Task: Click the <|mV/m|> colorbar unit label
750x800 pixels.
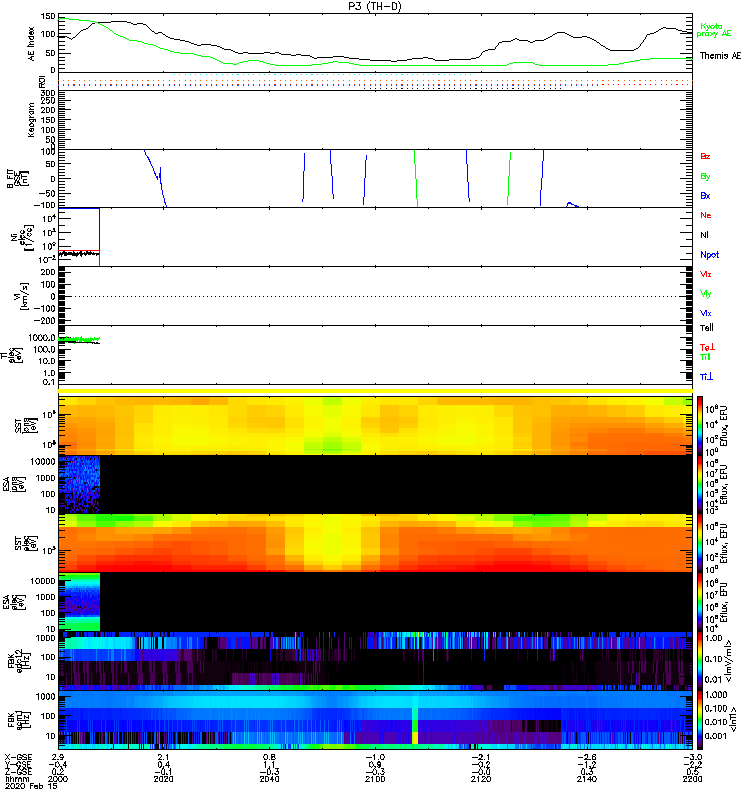Action: tap(731, 661)
